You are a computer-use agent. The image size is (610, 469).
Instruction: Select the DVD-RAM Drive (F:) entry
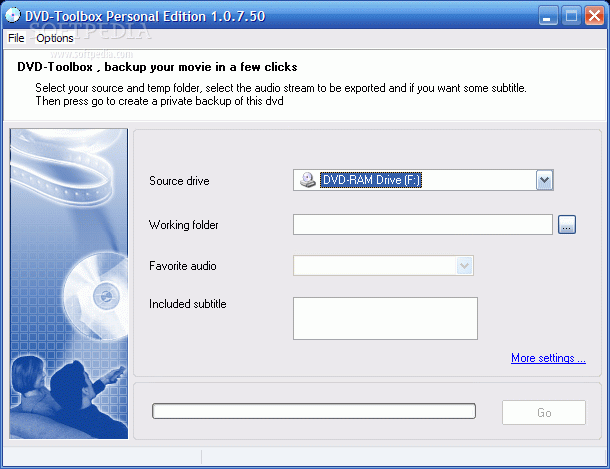[x=371, y=180]
